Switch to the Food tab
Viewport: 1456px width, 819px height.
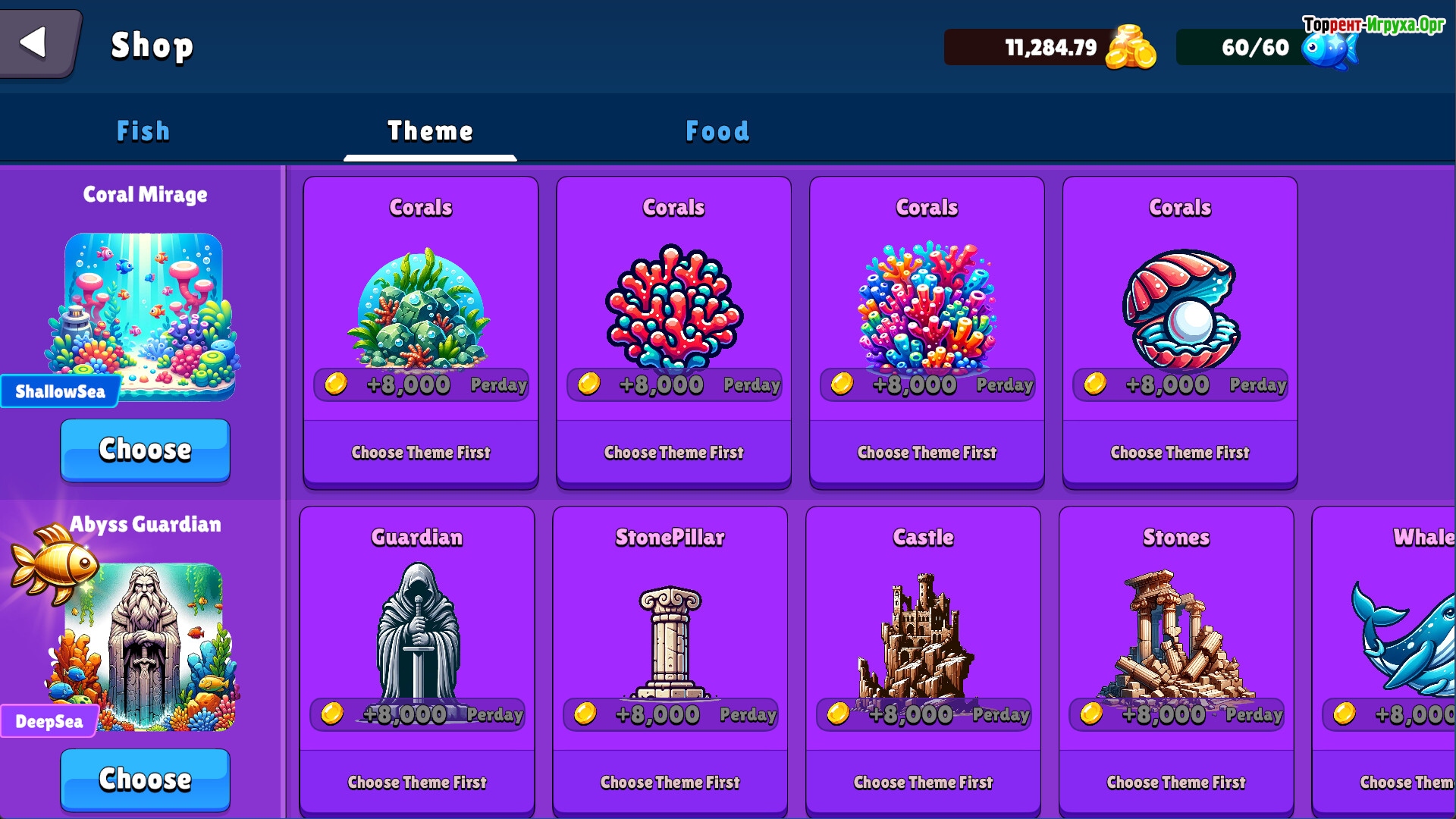[717, 131]
